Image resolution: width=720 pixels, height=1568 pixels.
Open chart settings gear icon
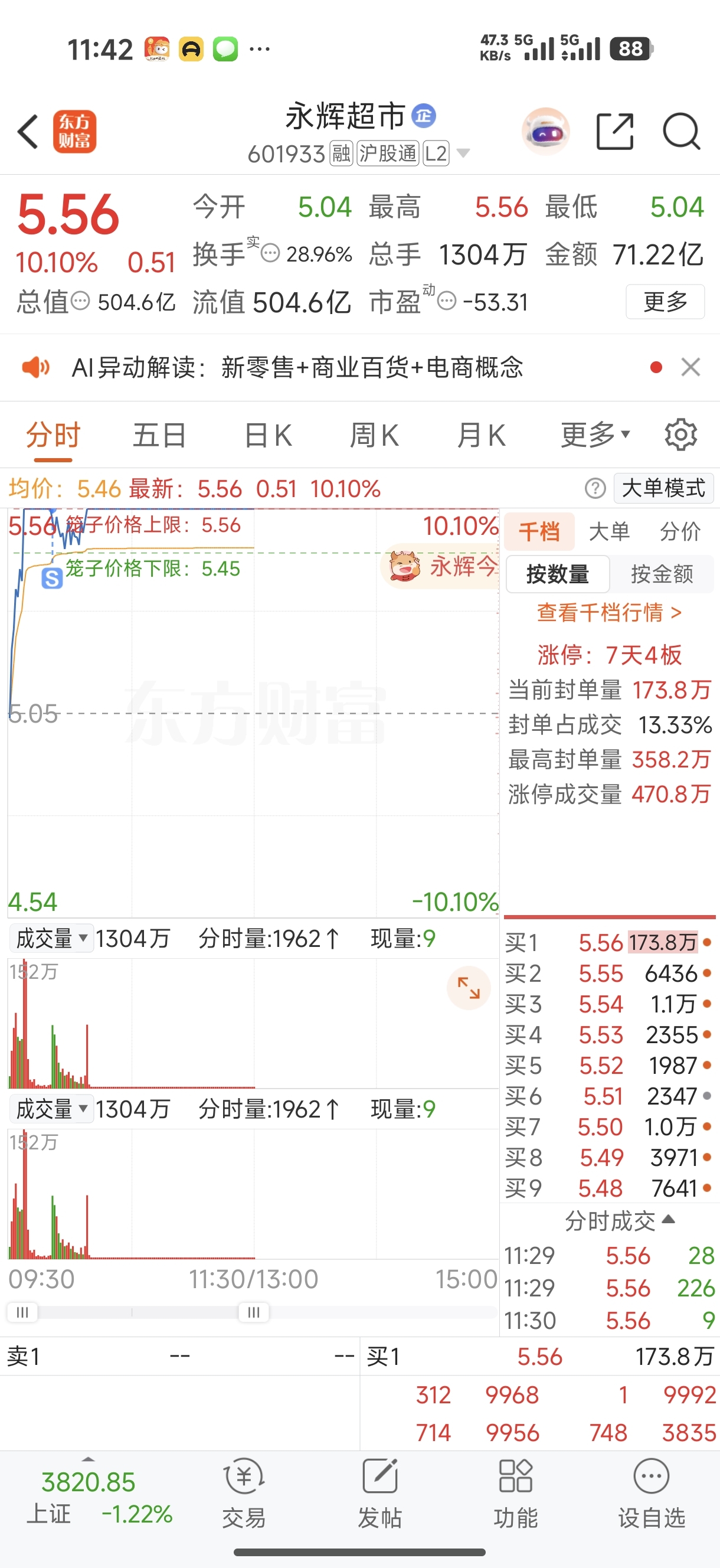point(681,435)
